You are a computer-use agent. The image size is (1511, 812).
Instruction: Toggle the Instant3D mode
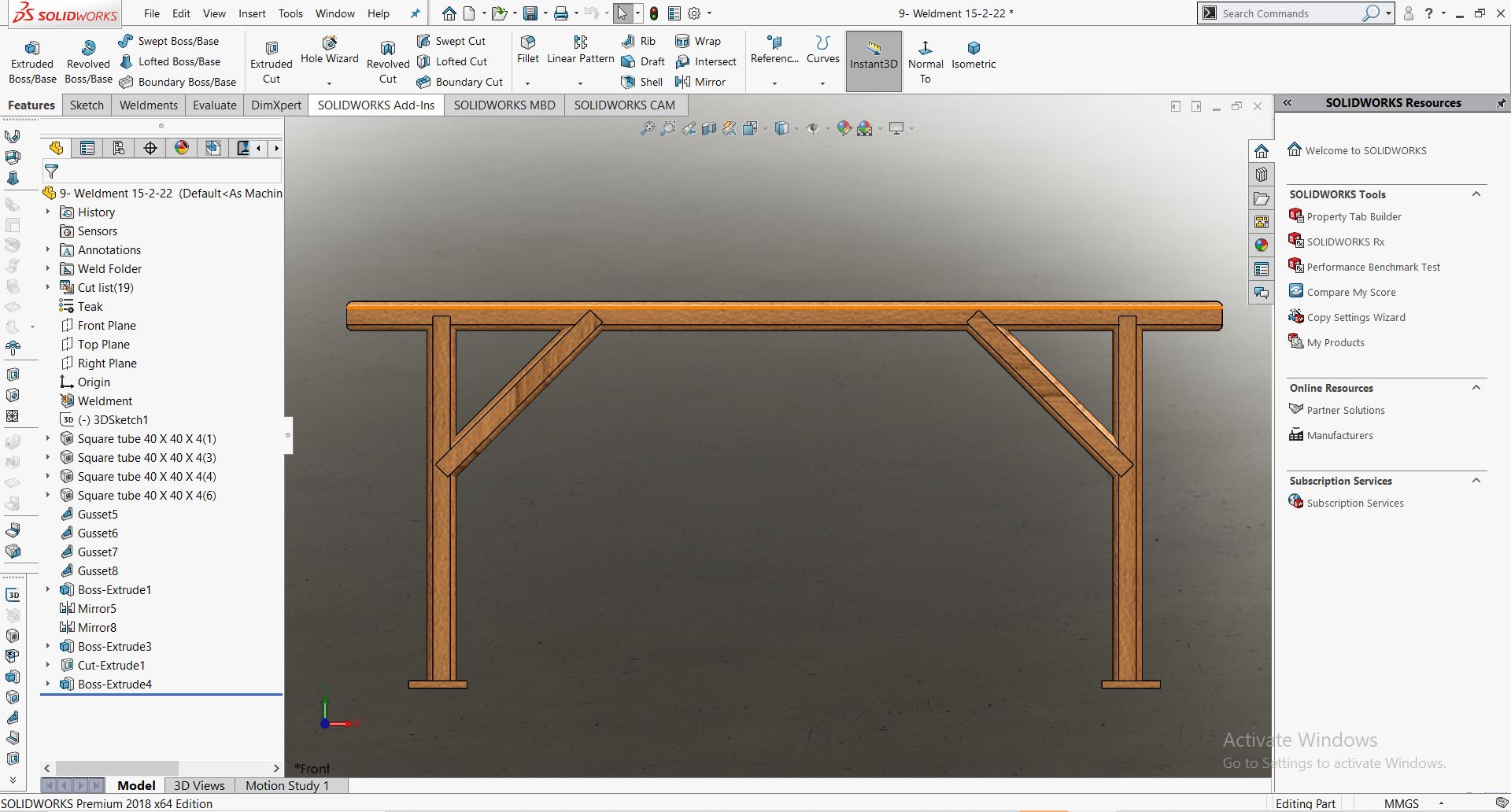click(874, 61)
